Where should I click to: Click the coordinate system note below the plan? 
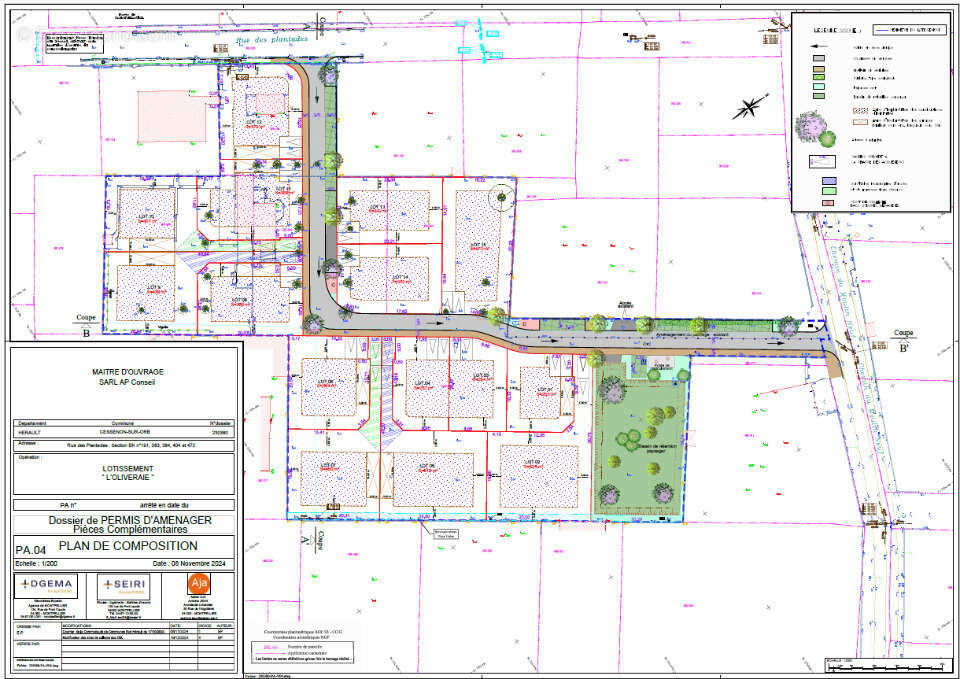304,633
